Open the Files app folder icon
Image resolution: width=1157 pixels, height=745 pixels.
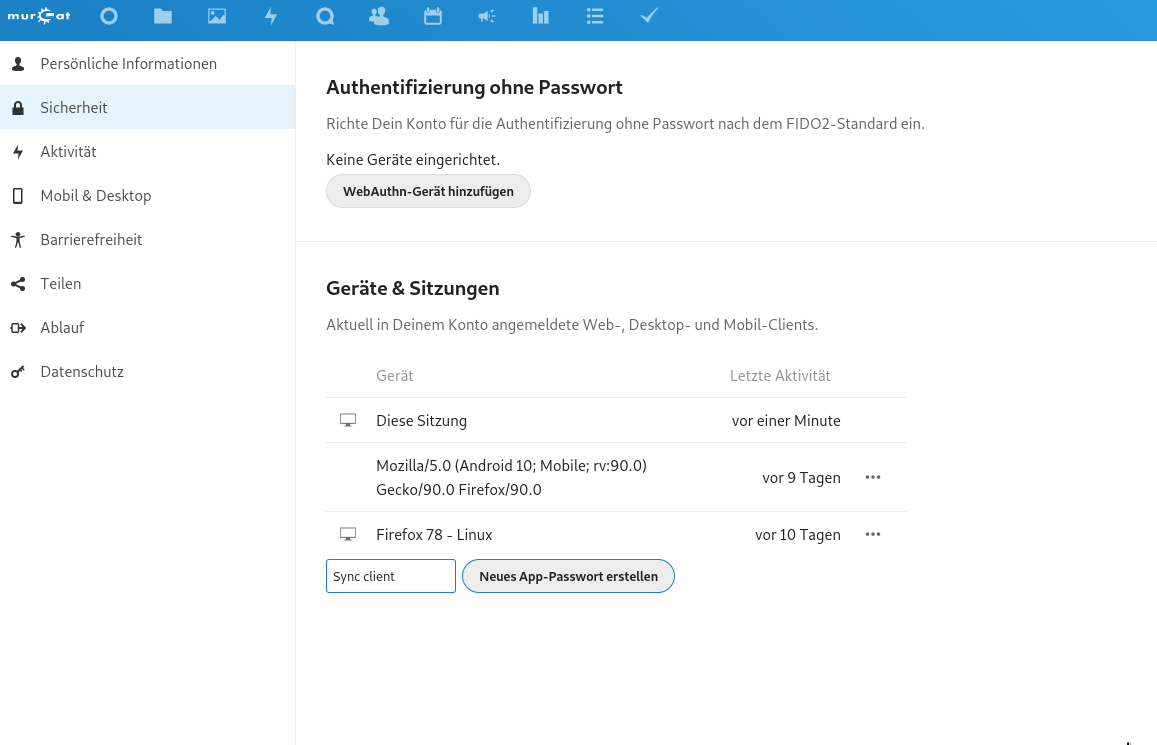pyautogui.click(x=163, y=16)
